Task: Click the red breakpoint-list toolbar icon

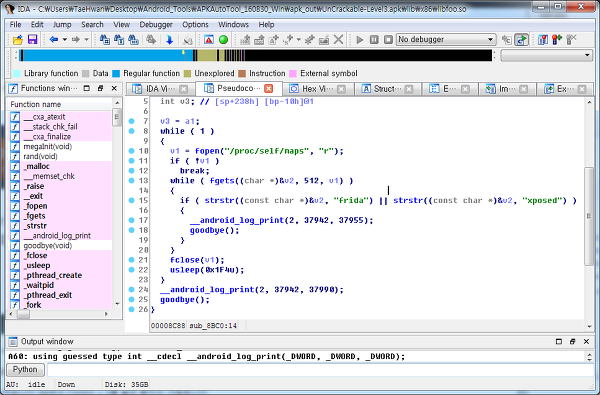Action: [557, 39]
